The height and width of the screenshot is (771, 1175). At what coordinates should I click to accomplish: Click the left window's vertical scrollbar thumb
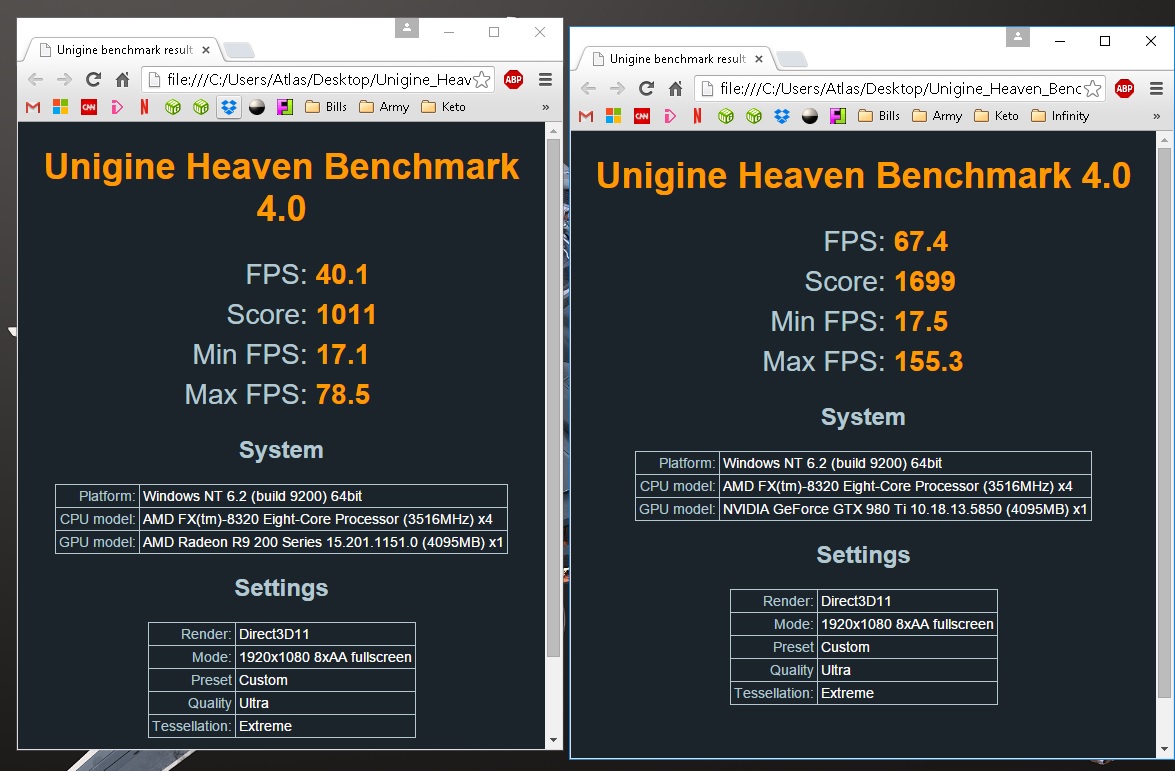[x=553, y=400]
